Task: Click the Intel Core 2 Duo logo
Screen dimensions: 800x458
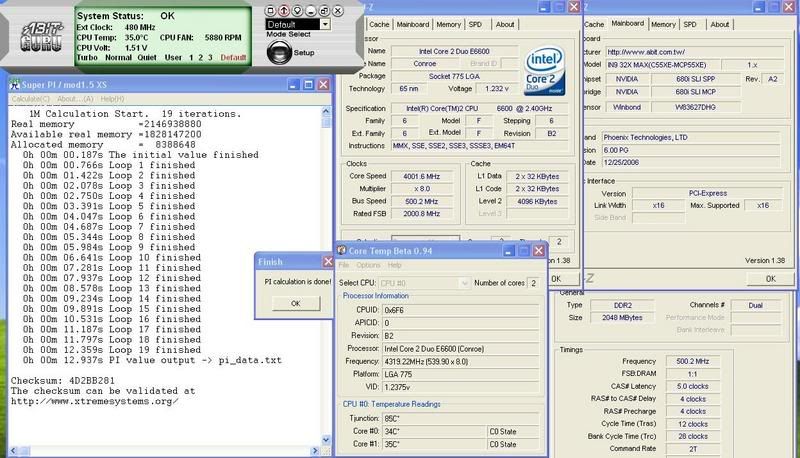Action: point(545,70)
